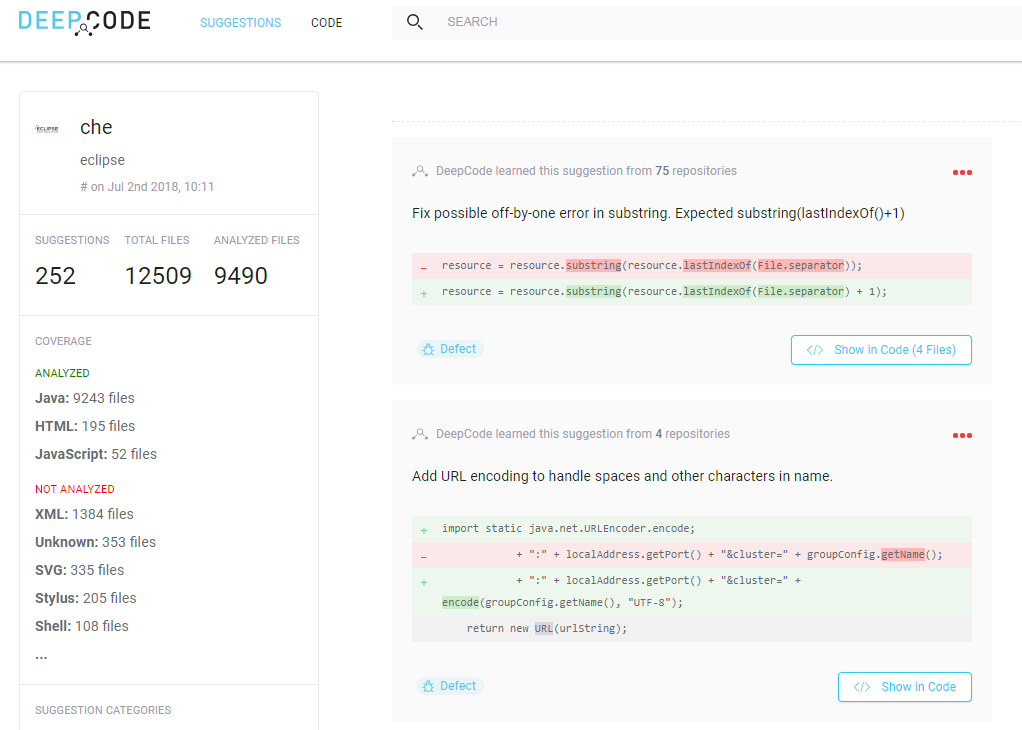Click the star icon inside the first Defect label
This screenshot has height=730, width=1022.
pyautogui.click(x=429, y=349)
